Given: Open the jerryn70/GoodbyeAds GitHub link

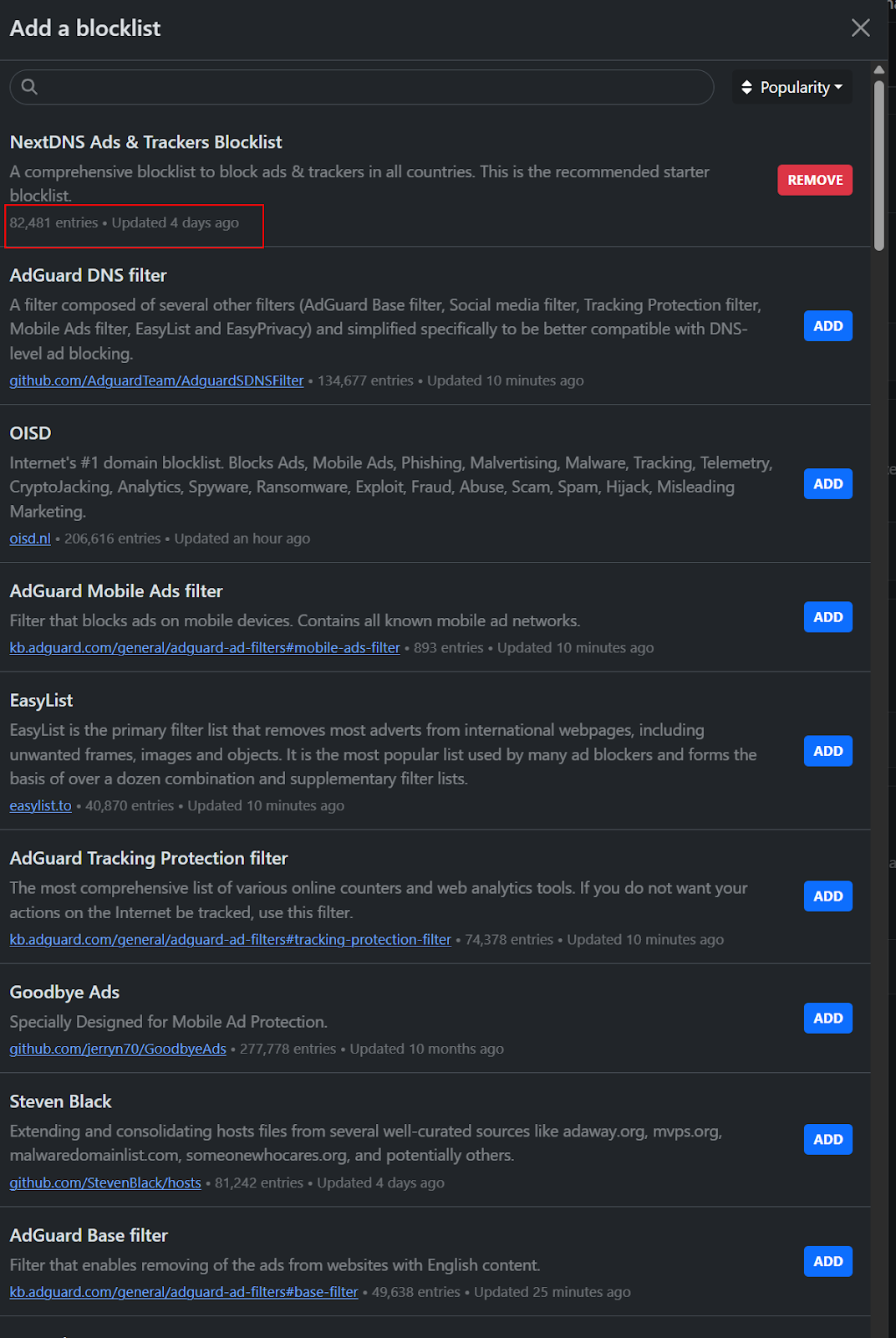Looking at the screenshot, I should pos(118,1049).
